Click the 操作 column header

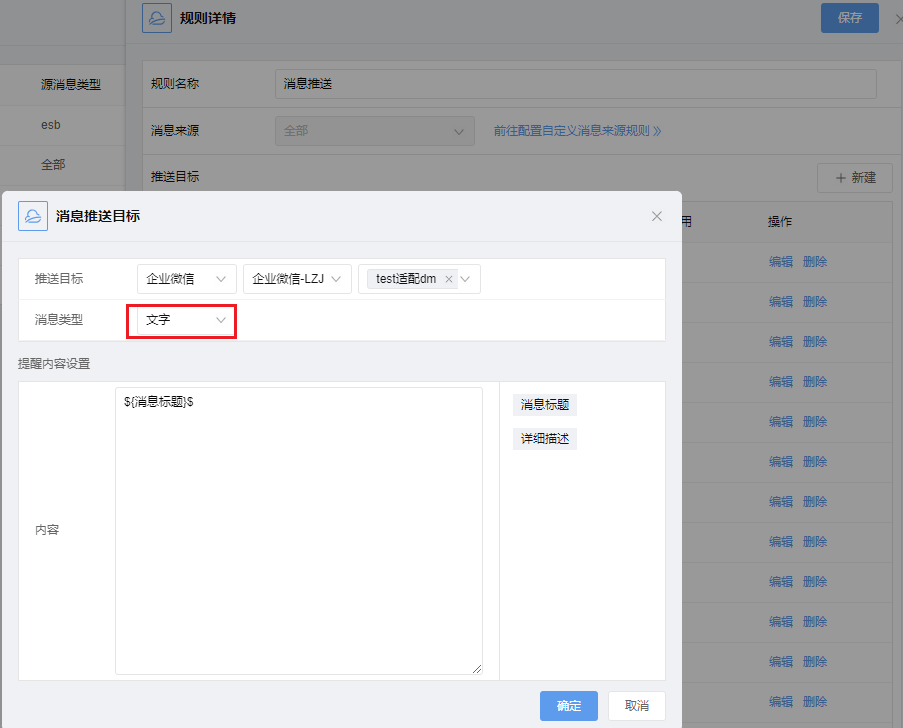point(780,222)
